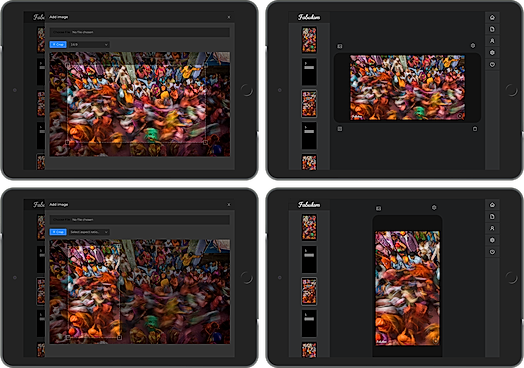Viewport: 524px width, 368px height.
Task: Click the landscape crowd image in preview frame
Action: 407,88
